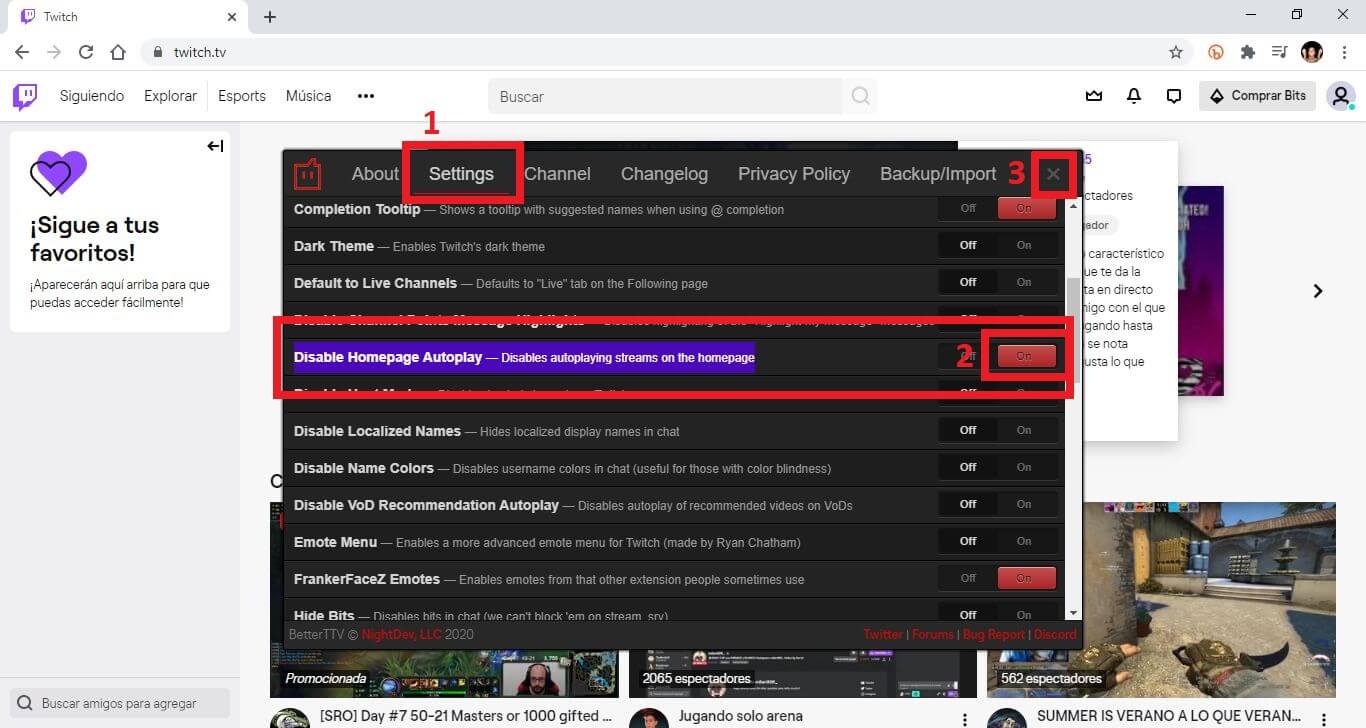This screenshot has width=1366, height=728.
Task: Open the Backup/Import tab
Action: [x=938, y=174]
